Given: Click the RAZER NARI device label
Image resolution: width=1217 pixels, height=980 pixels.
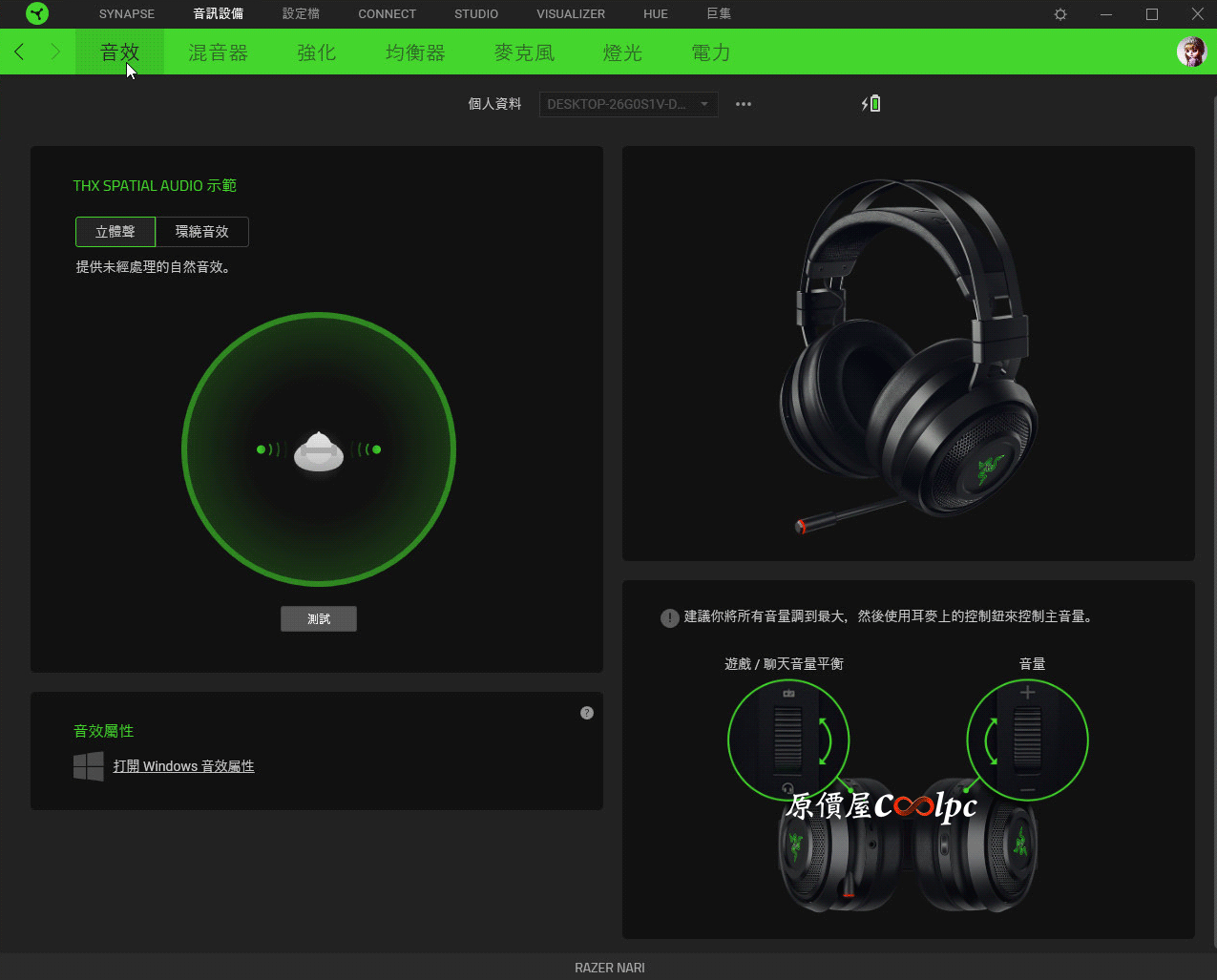Looking at the screenshot, I should point(610,968).
